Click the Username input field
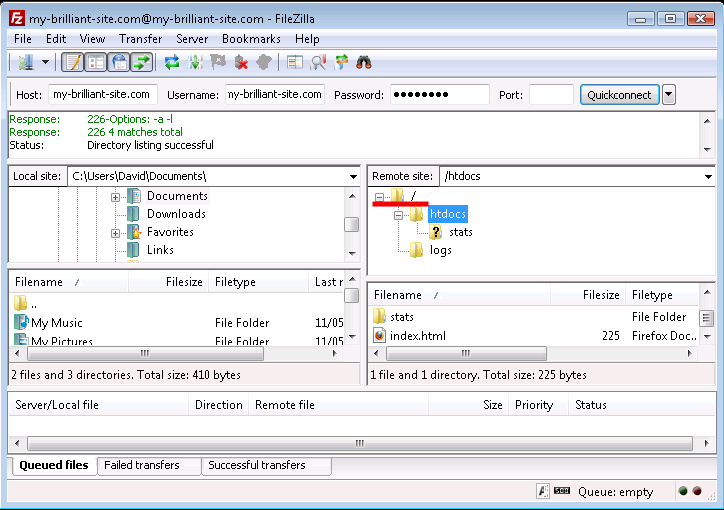The width and height of the screenshot is (724, 510). pyautogui.click(x=275, y=95)
